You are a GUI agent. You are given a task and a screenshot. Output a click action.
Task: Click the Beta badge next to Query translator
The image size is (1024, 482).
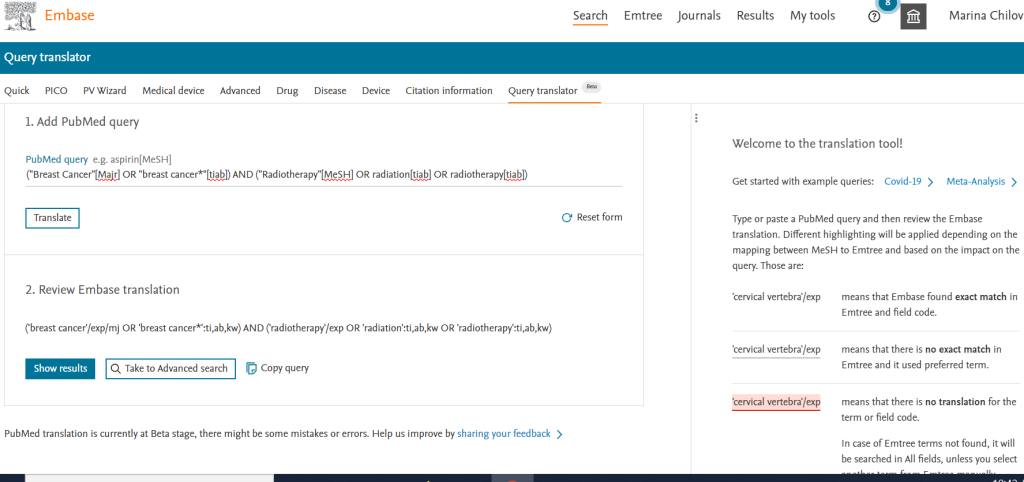[591, 87]
